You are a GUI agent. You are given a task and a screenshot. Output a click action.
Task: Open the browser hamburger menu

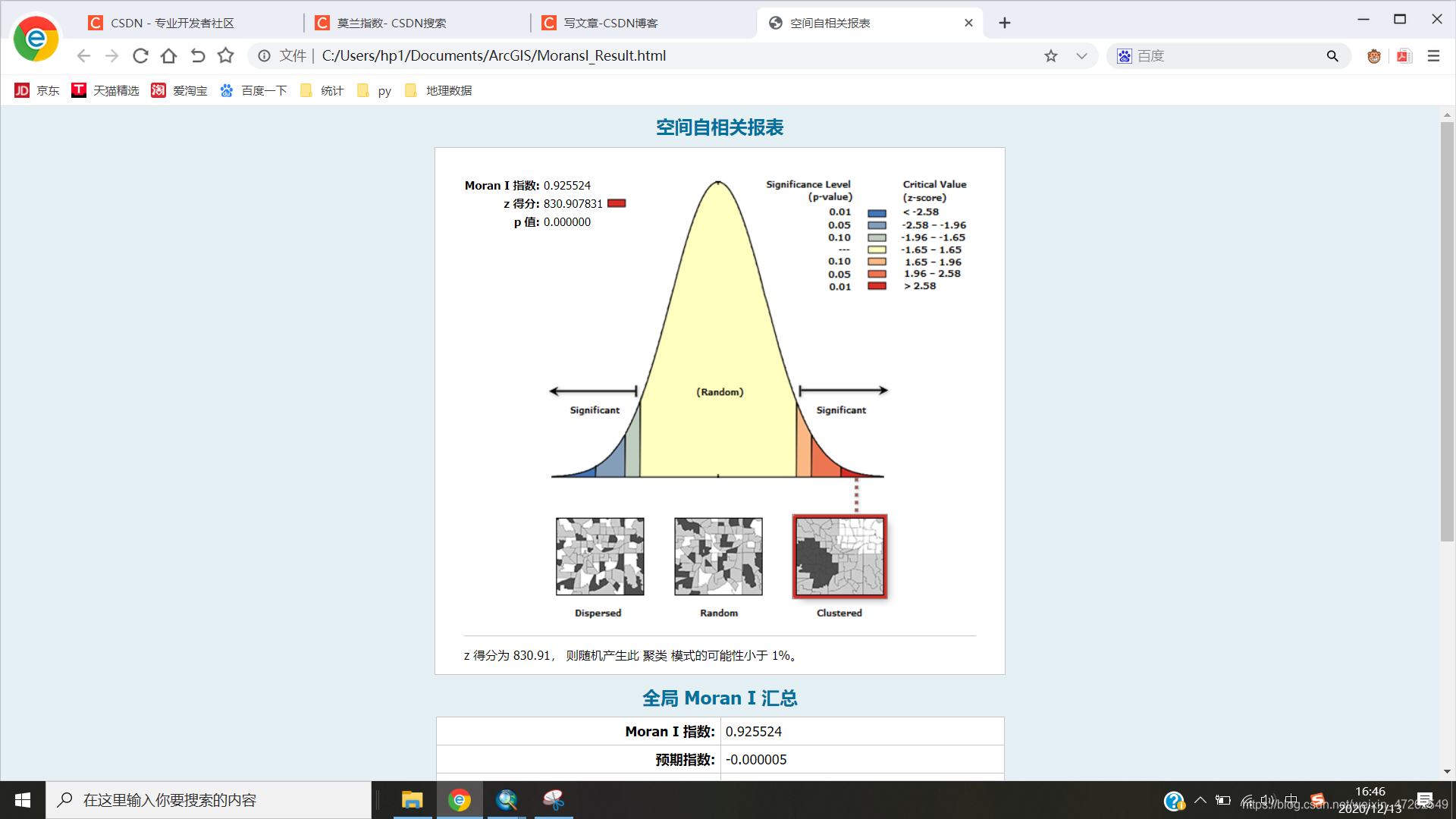(1433, 55)
